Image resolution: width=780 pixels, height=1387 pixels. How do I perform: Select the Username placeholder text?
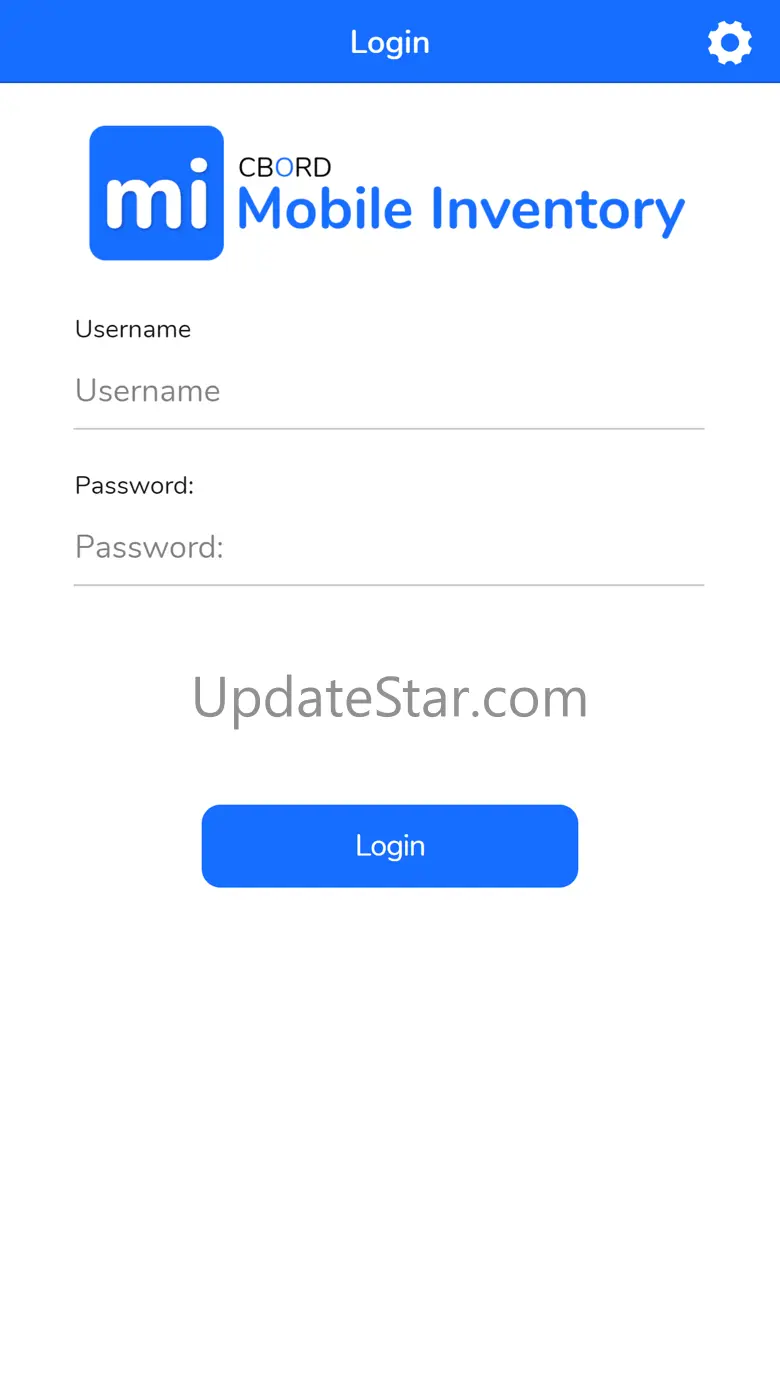[x=148, y=390]
